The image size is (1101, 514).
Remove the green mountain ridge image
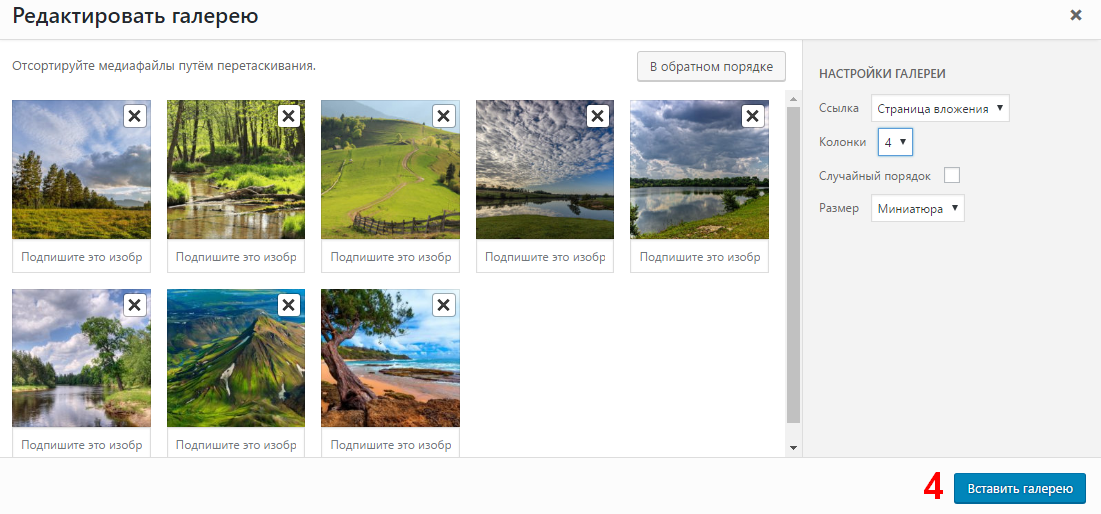[x=289, y=305]
